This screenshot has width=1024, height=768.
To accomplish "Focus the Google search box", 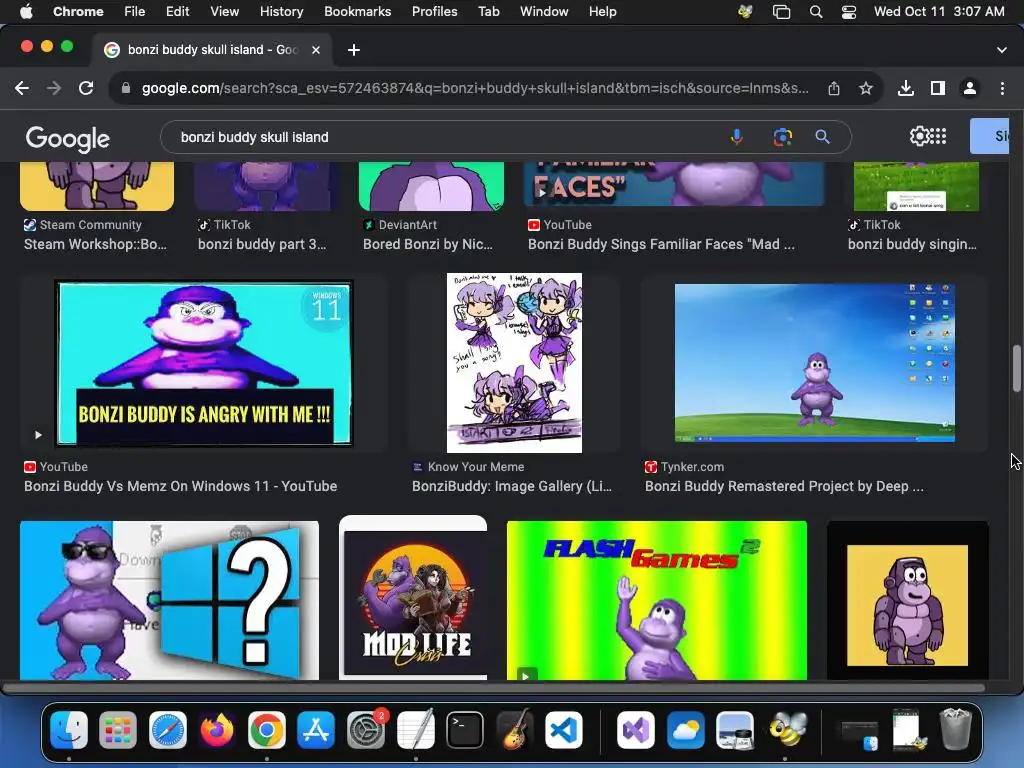I will [451, 137].
